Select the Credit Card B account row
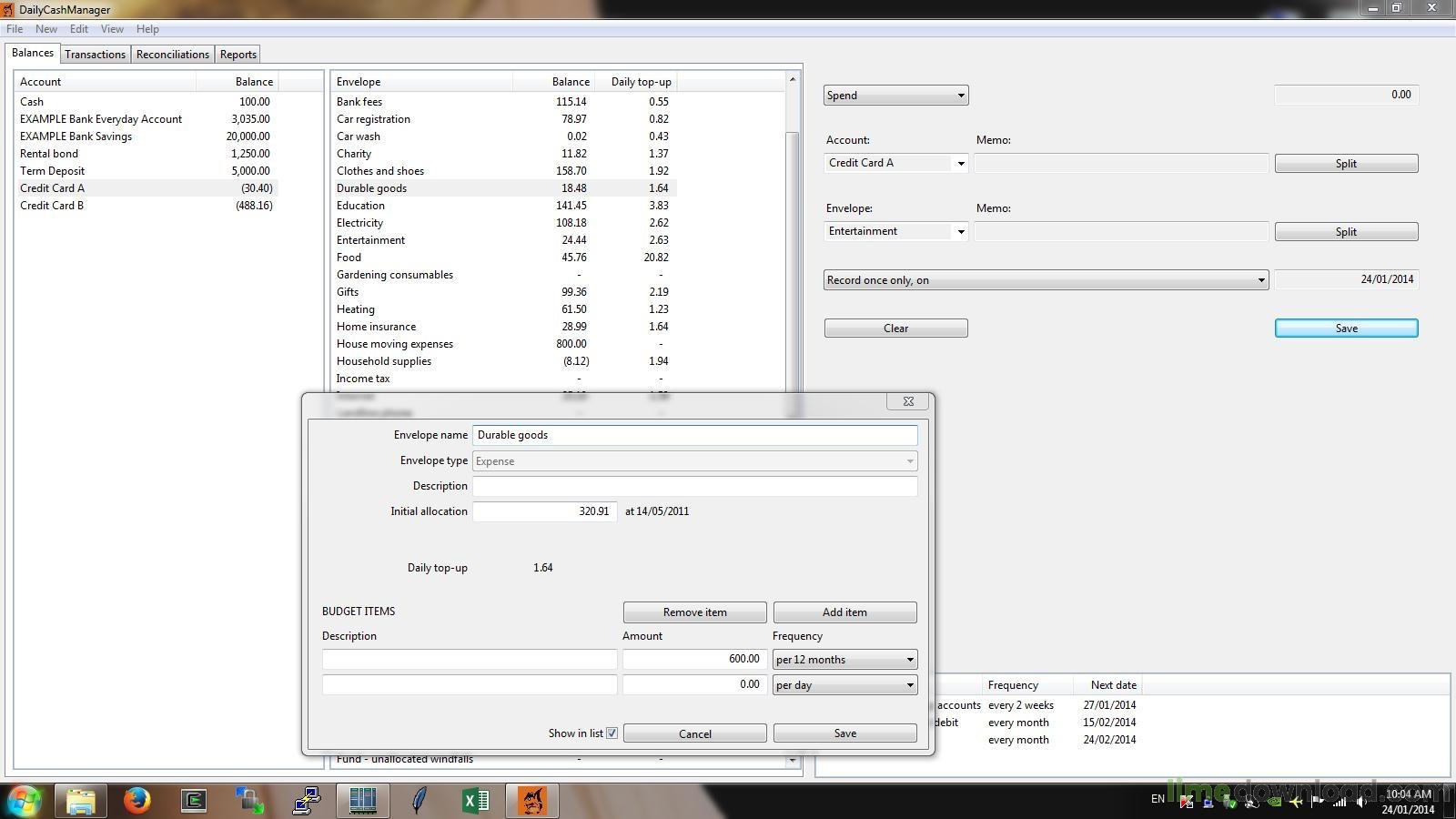The image size is (1456, 819). click(x=52, y=206)
